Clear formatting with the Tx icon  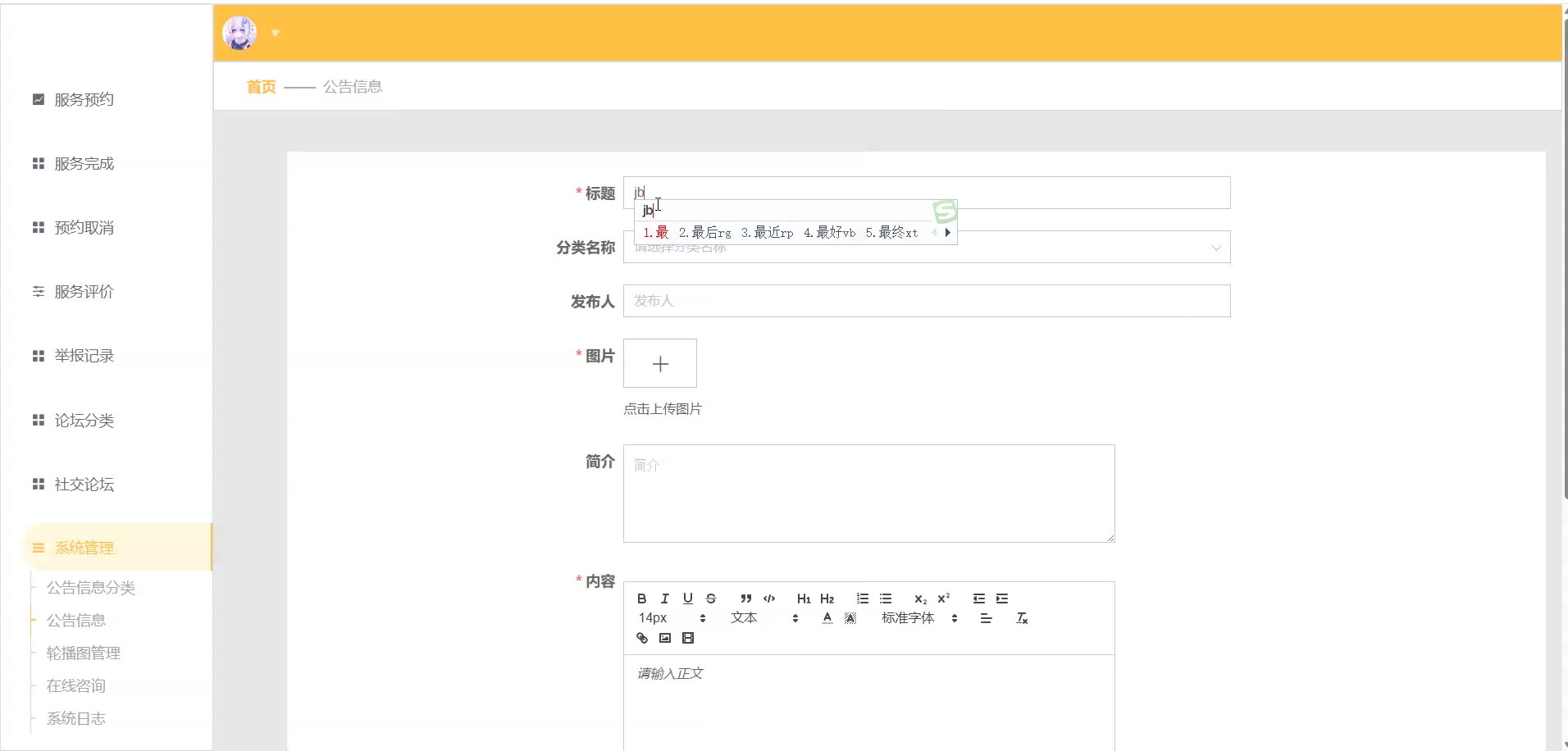point(1021,618)
